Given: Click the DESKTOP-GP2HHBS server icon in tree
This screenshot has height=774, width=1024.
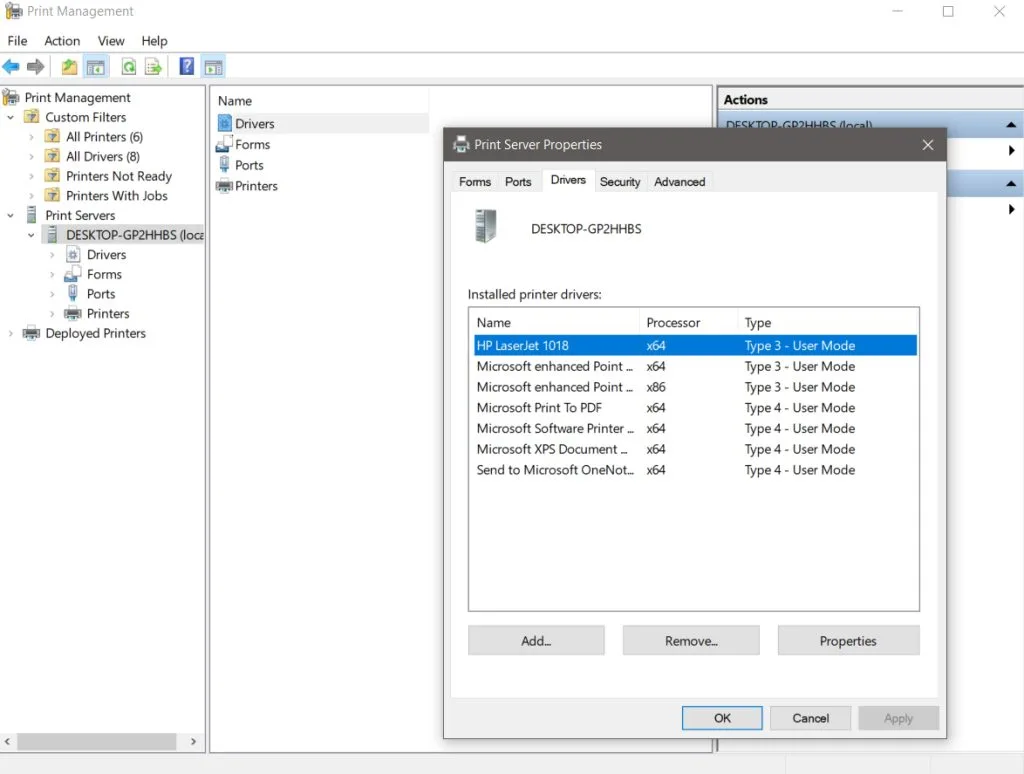Looking at the screenshot, I should pos(52,234).
